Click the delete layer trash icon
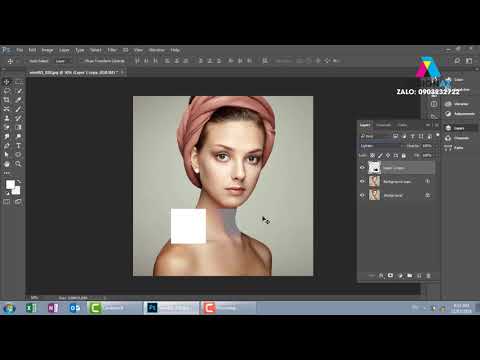 click(x=429, y=276)
